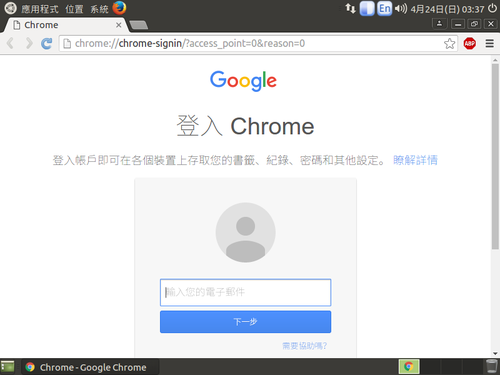The image size is (500, 375).
Task: Select the Chrome tab
Action: tap(65, 25)
